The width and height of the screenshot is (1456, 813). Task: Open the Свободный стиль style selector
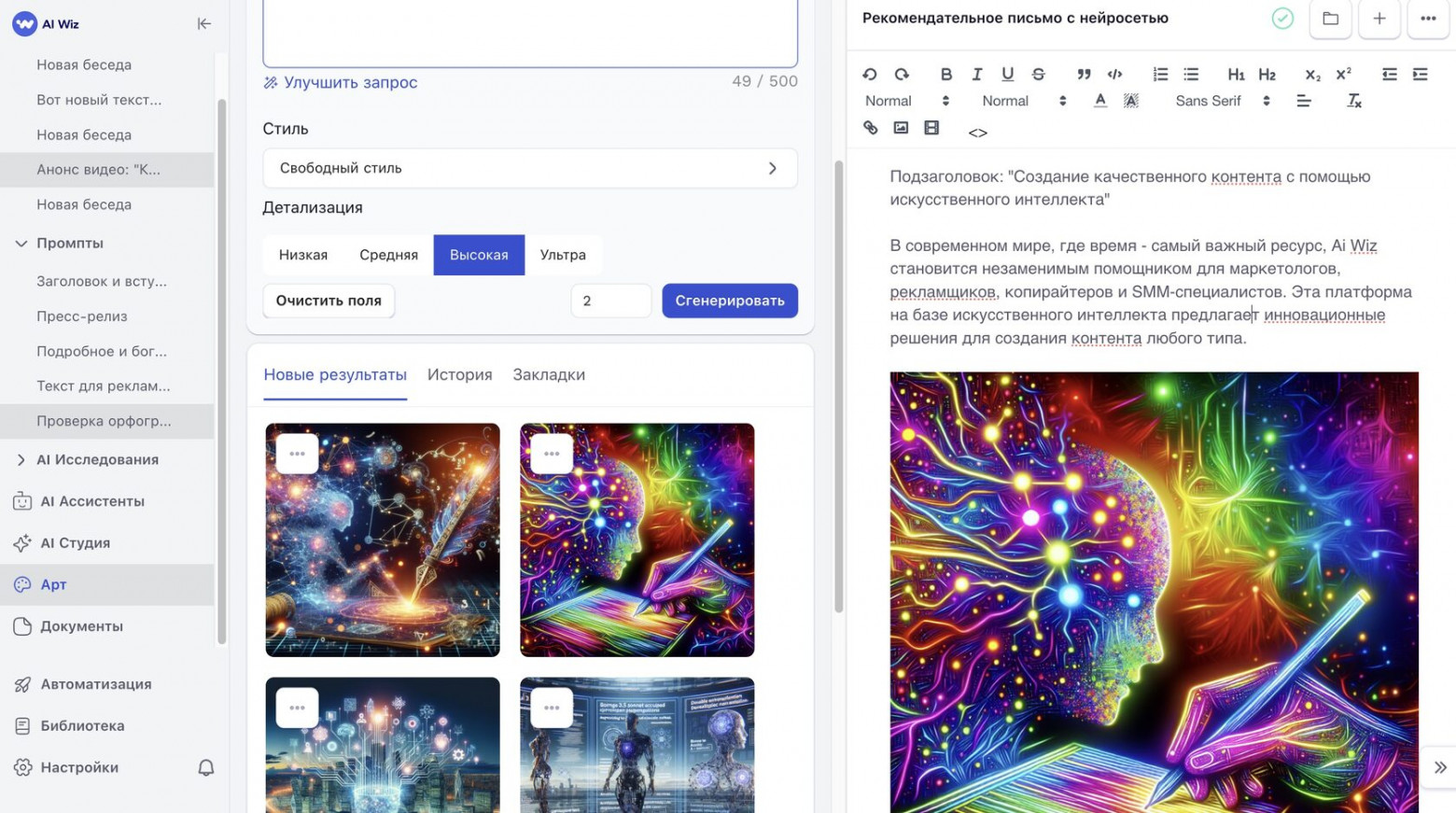529,168
